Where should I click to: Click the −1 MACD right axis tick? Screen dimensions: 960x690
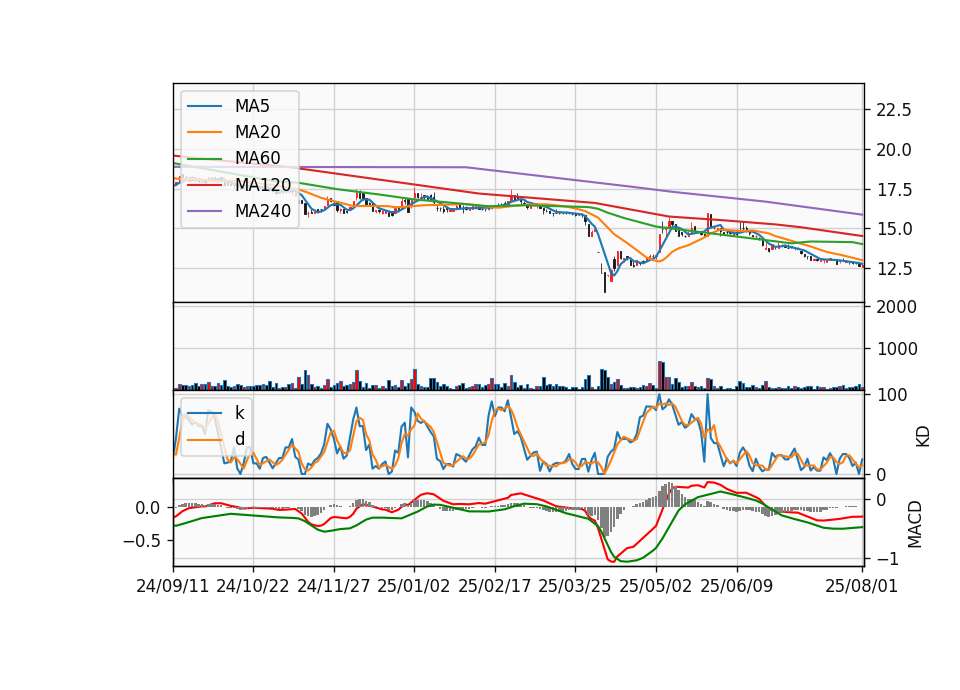[888, 559]
